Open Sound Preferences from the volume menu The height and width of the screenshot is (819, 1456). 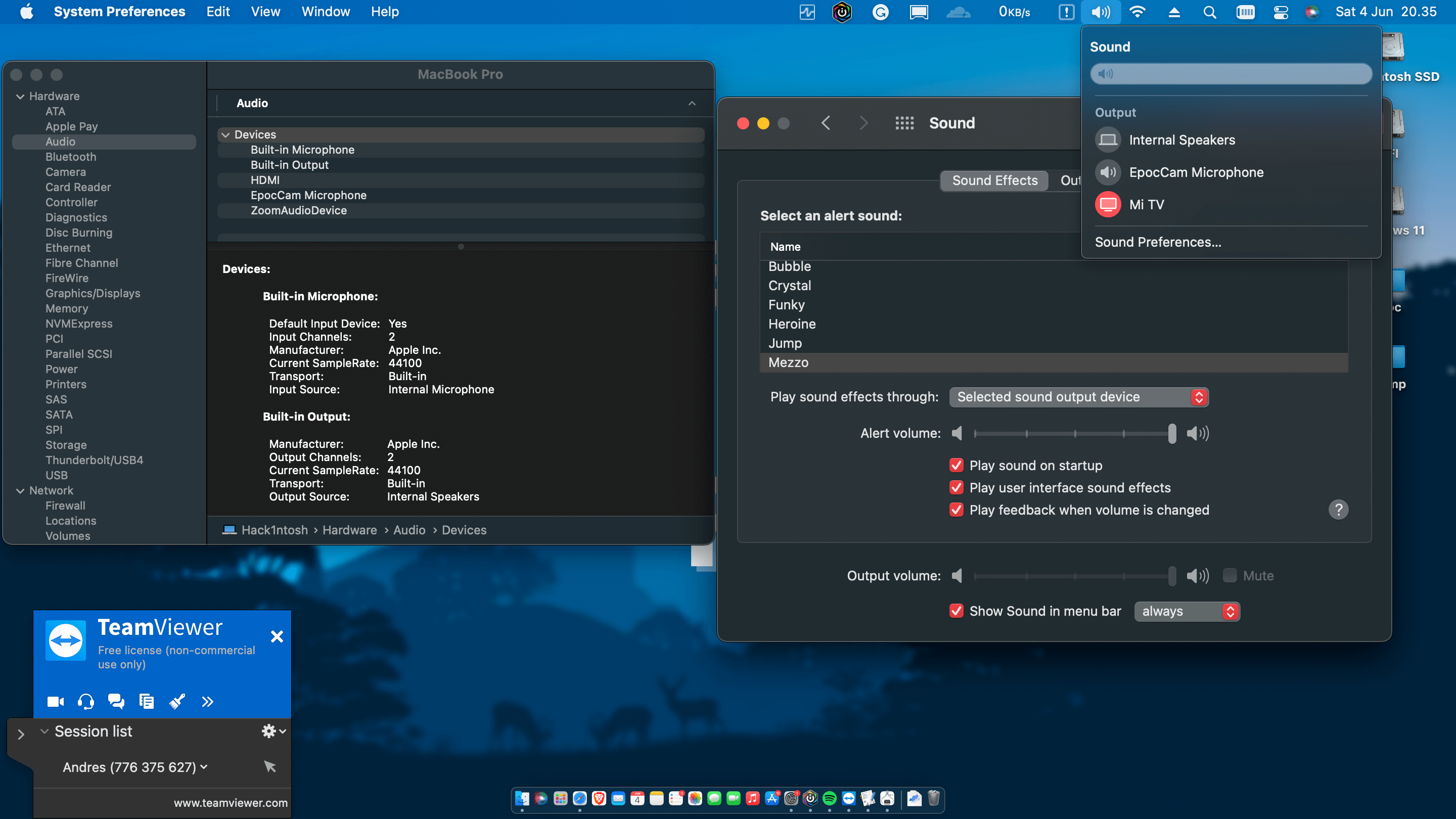coord(1158,242)
